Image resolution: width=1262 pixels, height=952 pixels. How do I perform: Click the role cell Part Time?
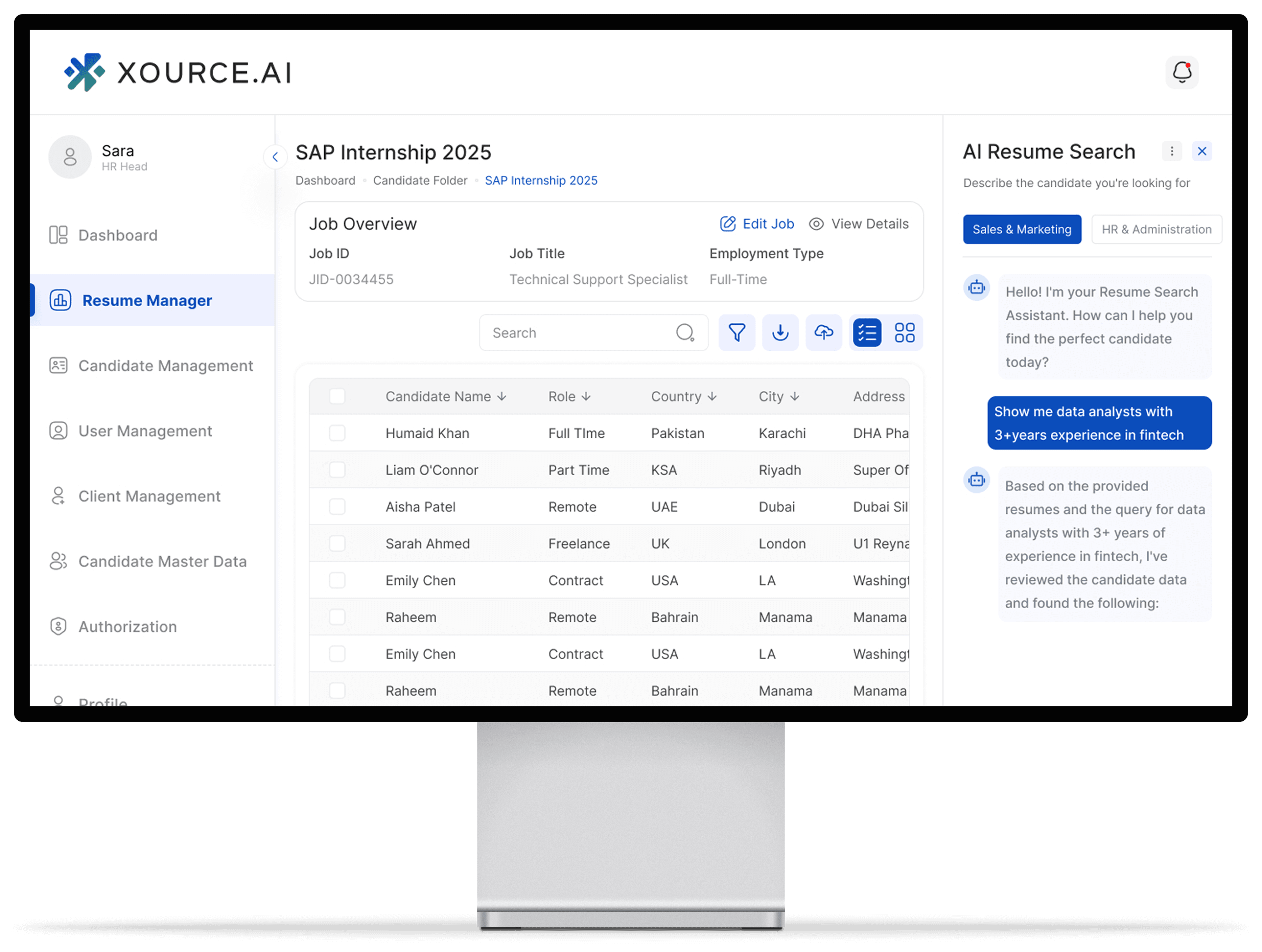click(578, 470)
